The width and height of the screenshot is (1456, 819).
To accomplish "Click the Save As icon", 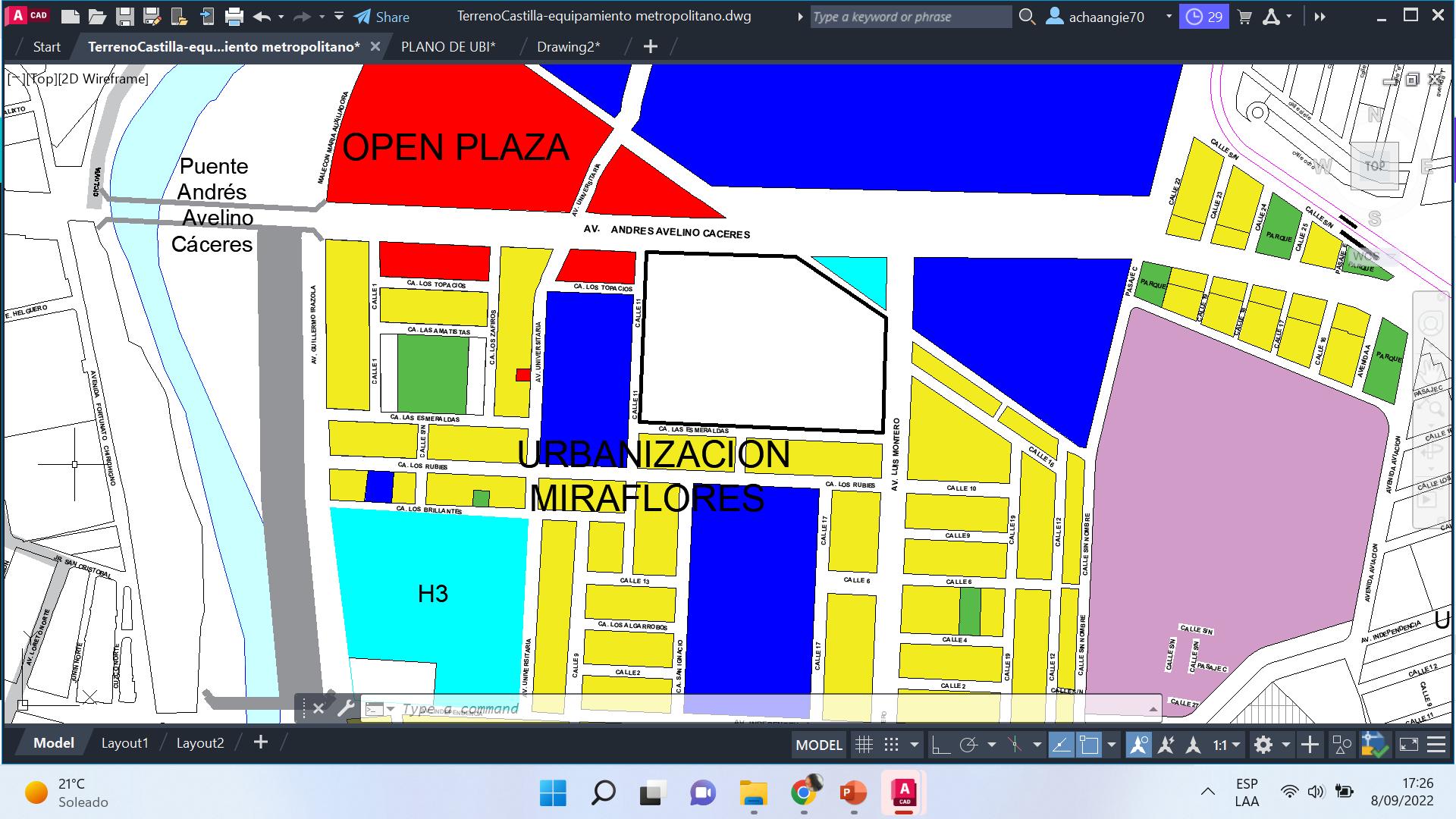I will (152, 16).
